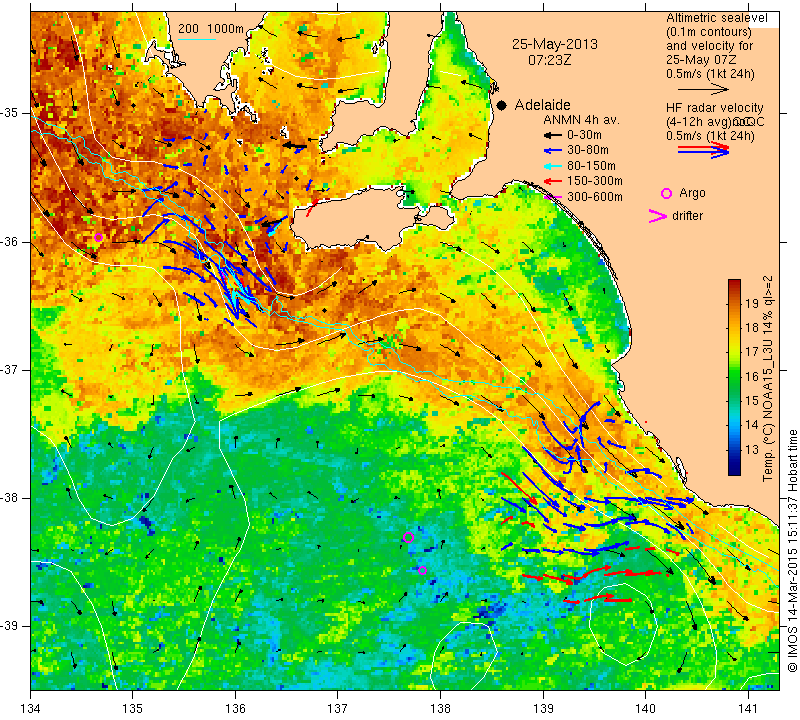
Task: Click the magenta Argo circle in legend
Action: (666, 193)
